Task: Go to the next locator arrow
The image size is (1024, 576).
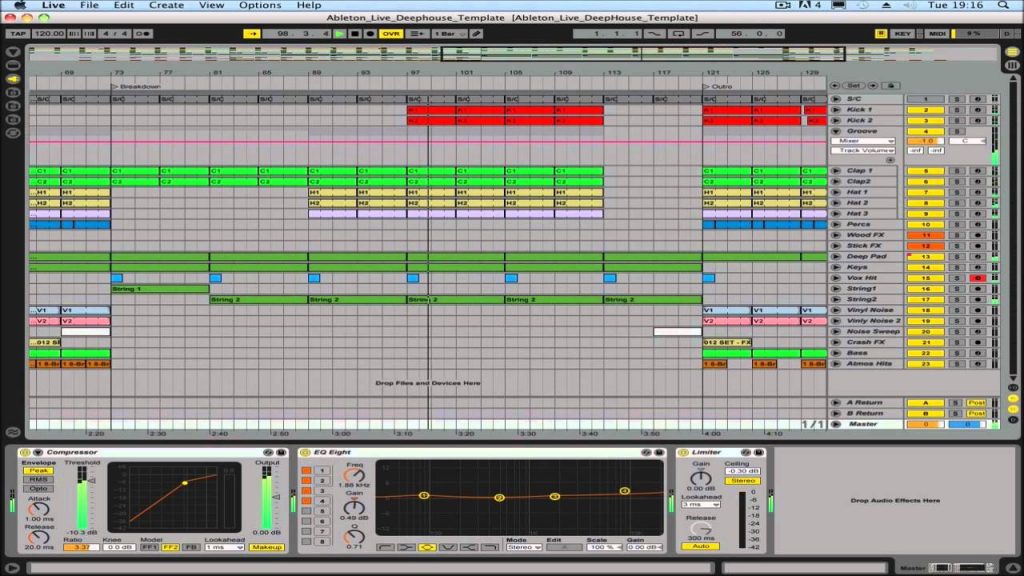Action: point(872,86)
